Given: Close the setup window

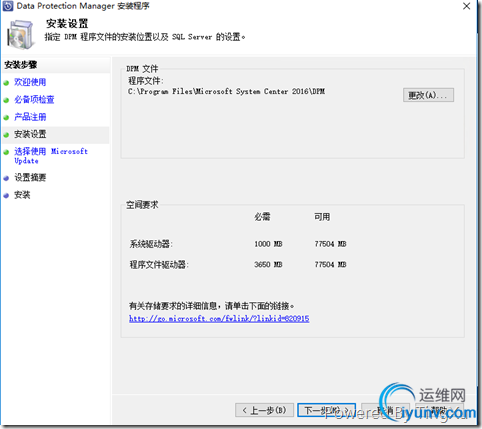Looking at the screenshot, I should [x=467, y=6].
